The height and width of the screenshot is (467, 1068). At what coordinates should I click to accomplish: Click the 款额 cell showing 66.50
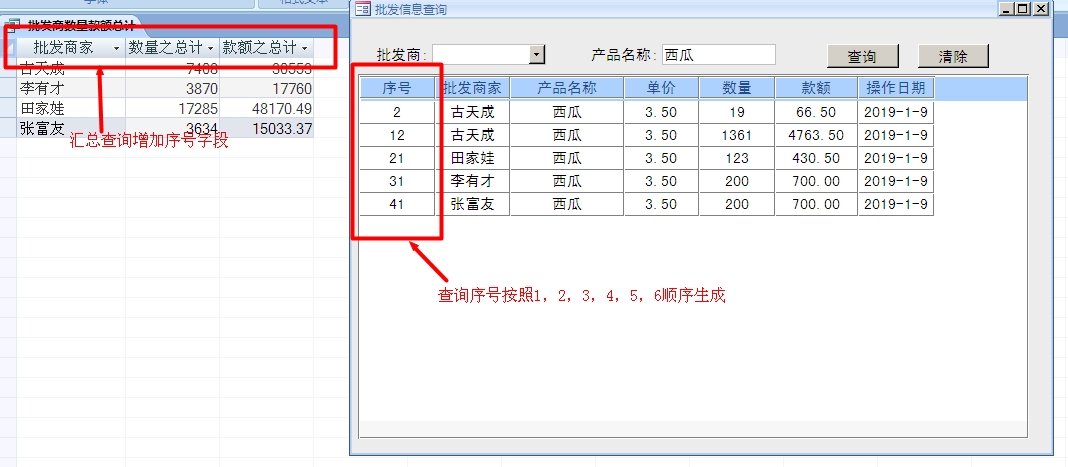click(816, 113)
